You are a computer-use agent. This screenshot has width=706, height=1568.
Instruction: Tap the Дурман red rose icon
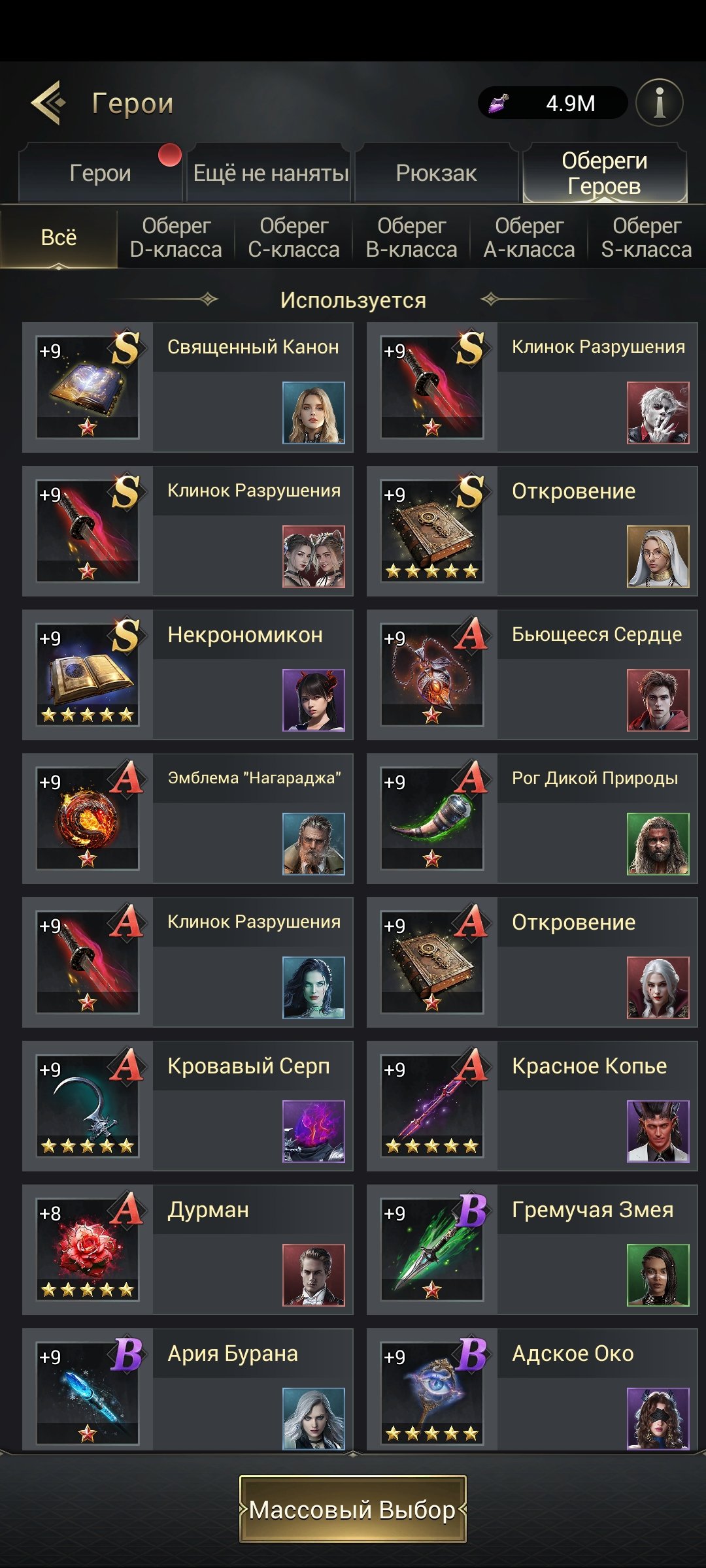pos(88,1250)
